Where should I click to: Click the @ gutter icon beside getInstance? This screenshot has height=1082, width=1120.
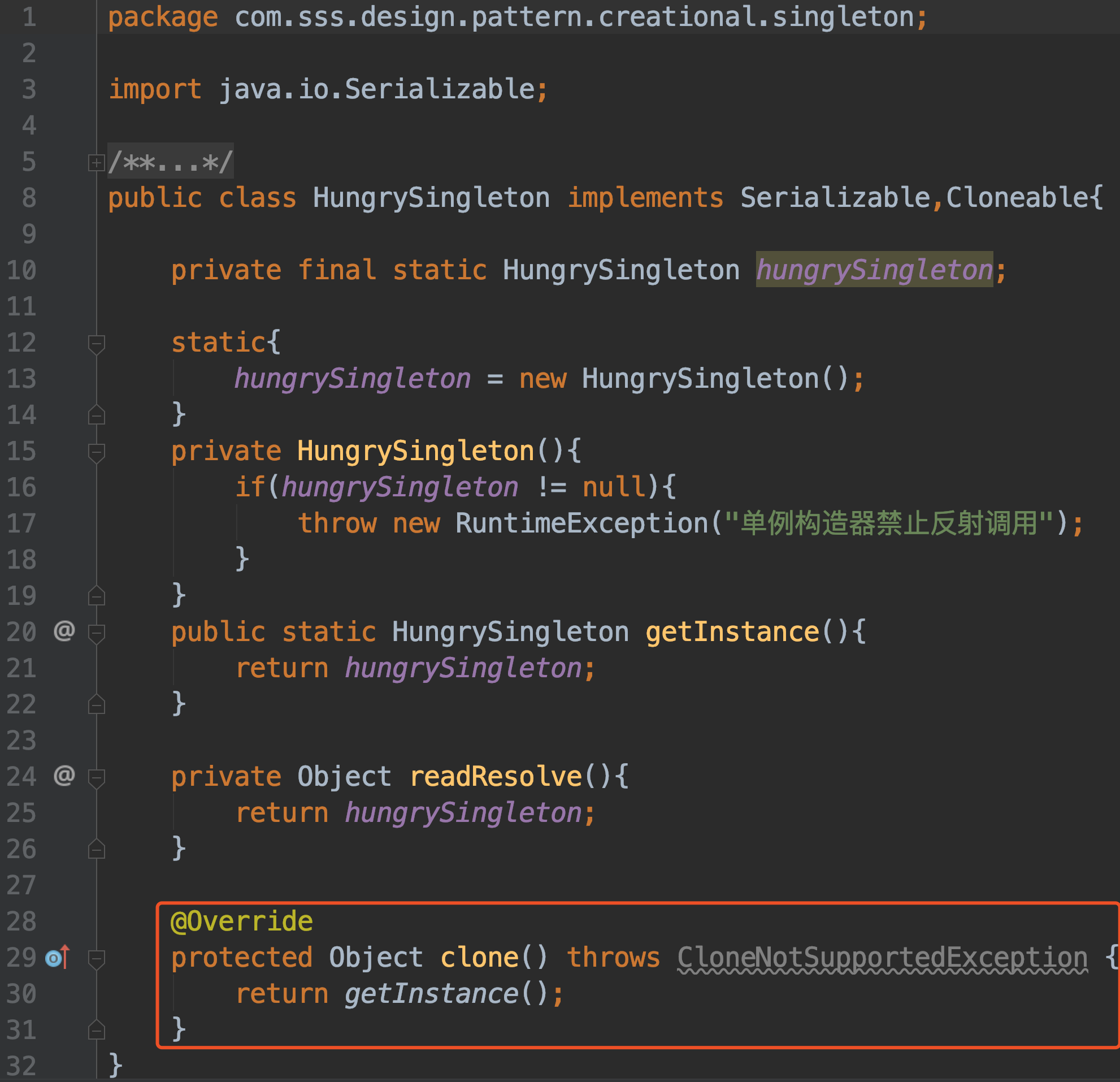[64, 631]
